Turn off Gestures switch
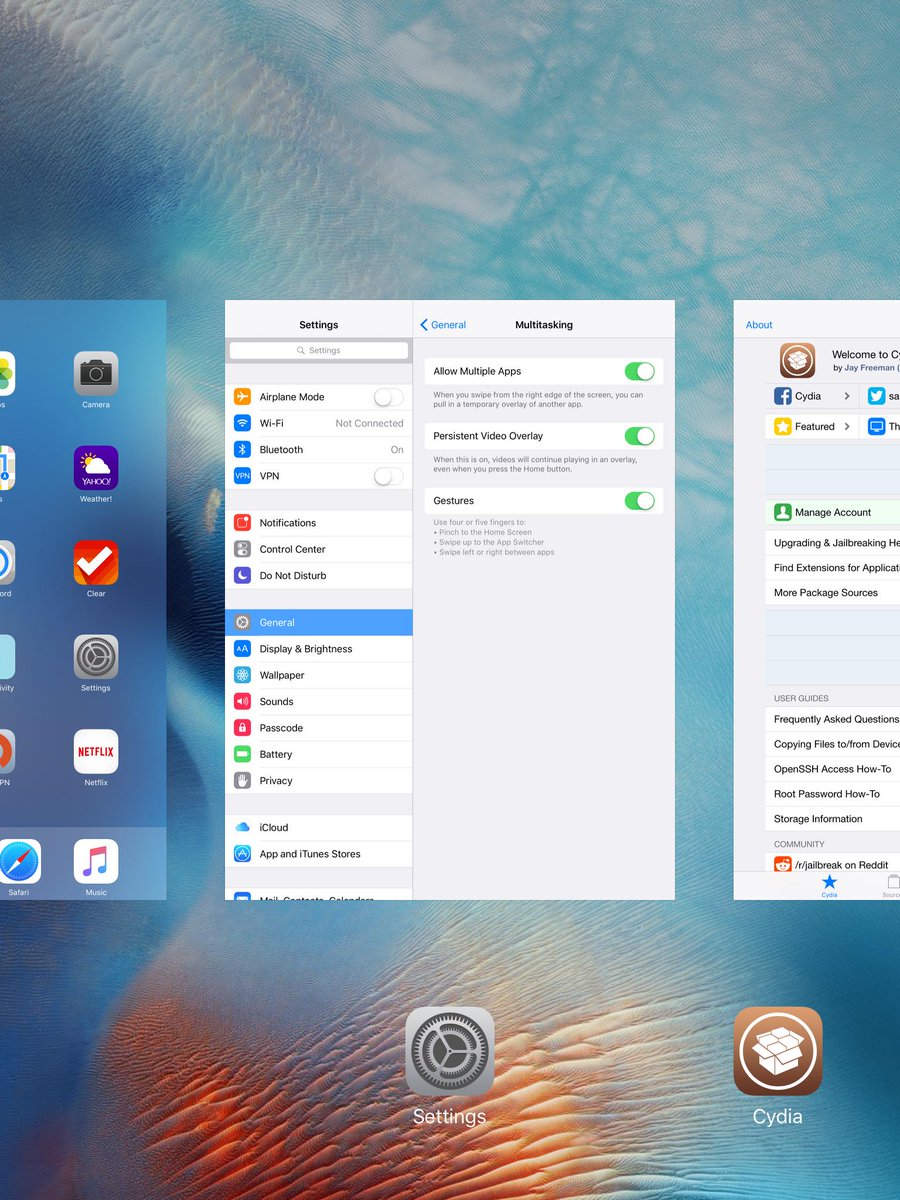The width and height of the screenshot is (900, 1200). (640, 501)
